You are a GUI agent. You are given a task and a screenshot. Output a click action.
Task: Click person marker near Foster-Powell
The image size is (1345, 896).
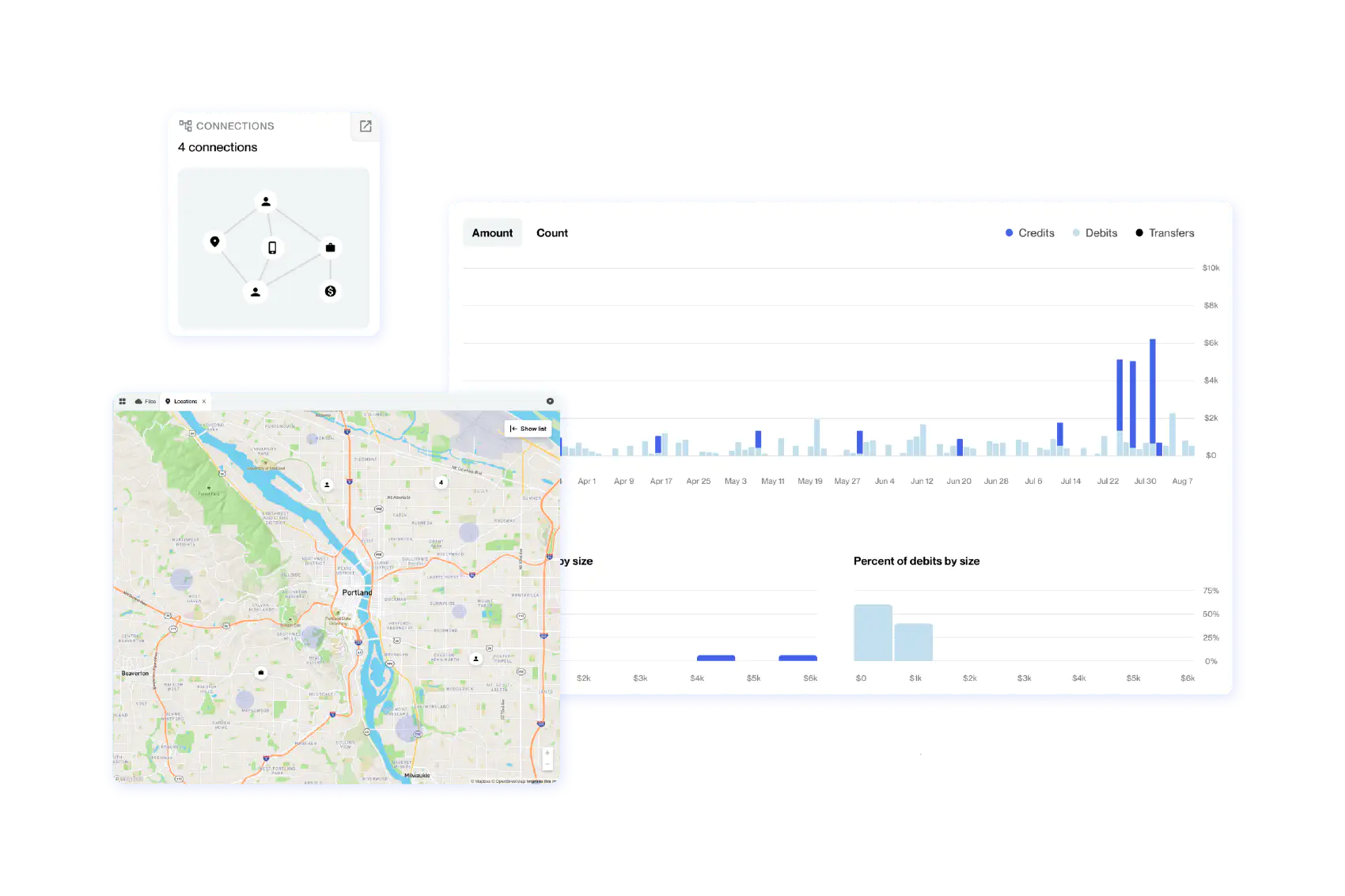click(475, 658)
